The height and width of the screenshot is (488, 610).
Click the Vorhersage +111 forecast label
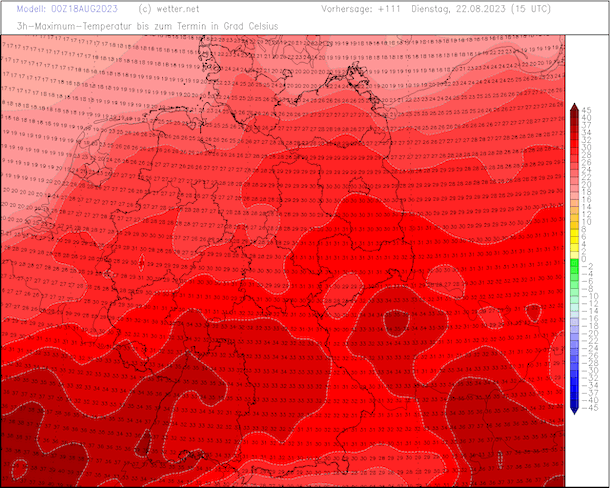(x=360, y=8)
